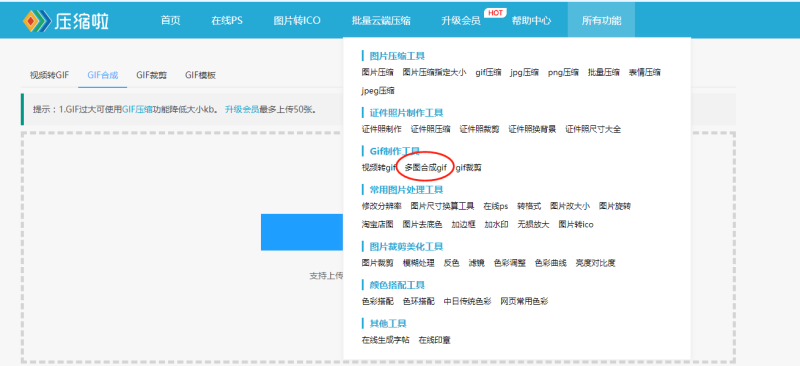Choose the 反色 link
800x366 pixels.
(x=452, y=263)
